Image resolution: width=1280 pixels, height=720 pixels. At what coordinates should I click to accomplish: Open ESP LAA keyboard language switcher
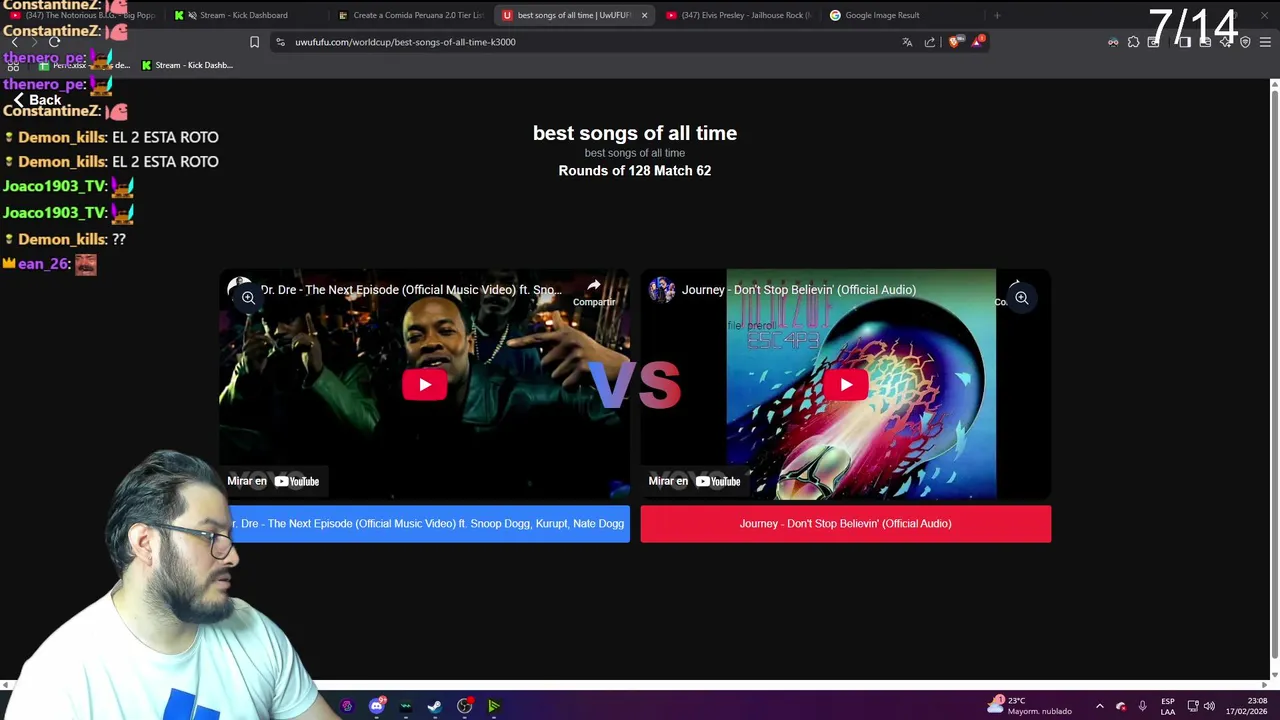pos(1168,706)
